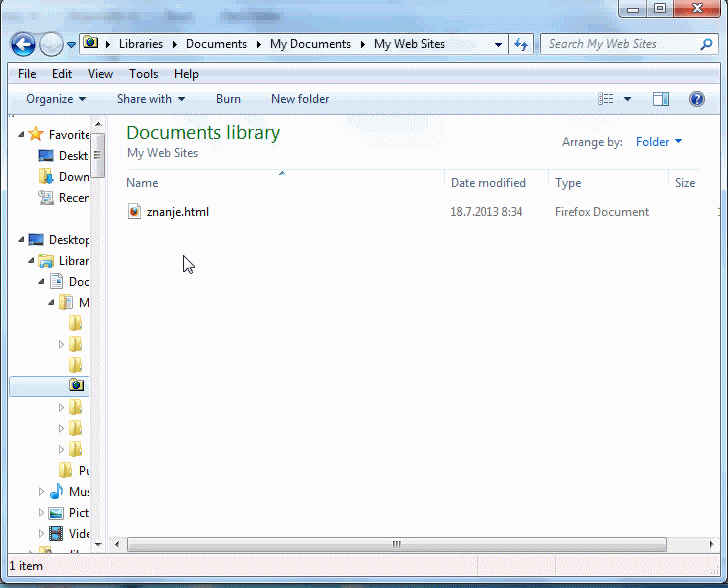The image size is (728, 588).
Task: Click the Change your view icon
Action: tap(606, 99)
